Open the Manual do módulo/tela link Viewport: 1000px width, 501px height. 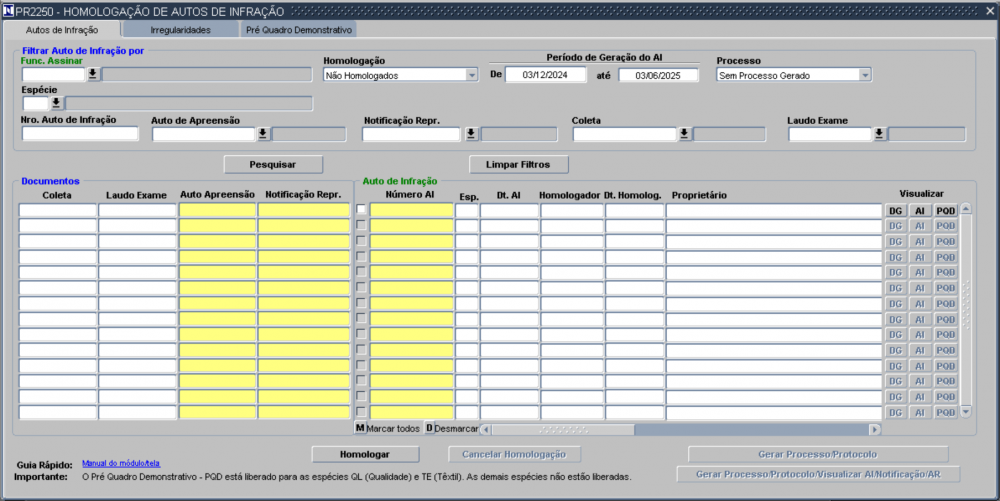pos(121,463)
